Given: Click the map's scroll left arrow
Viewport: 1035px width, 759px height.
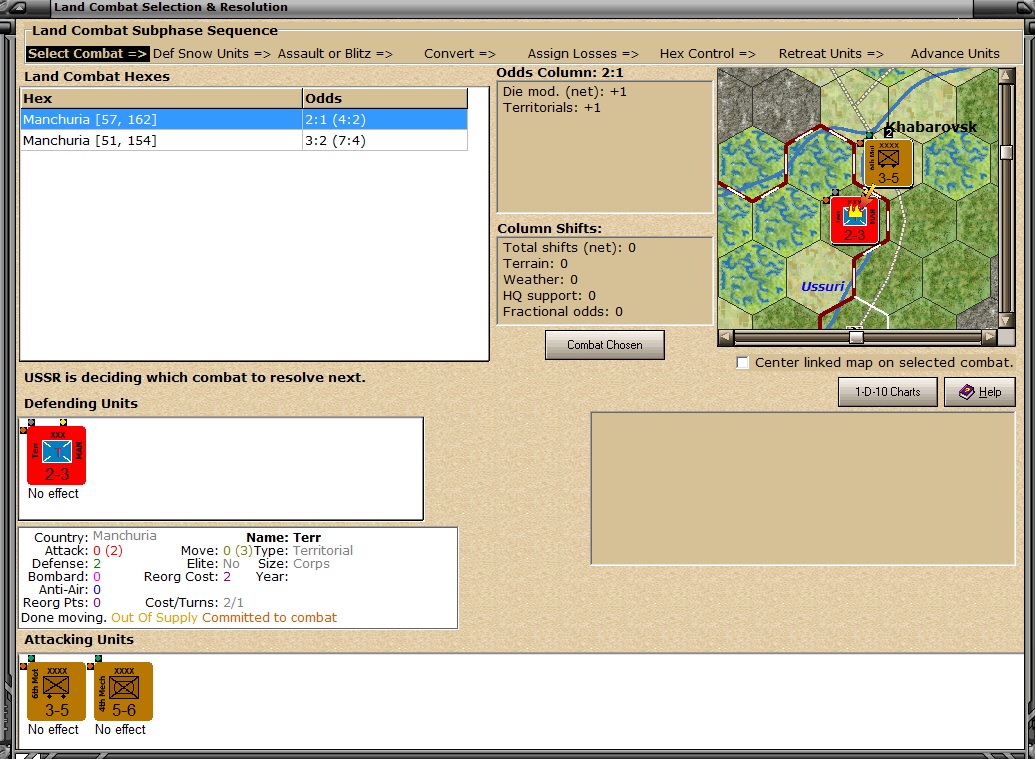Looking at the screenshot, I should tap(725, 337).
